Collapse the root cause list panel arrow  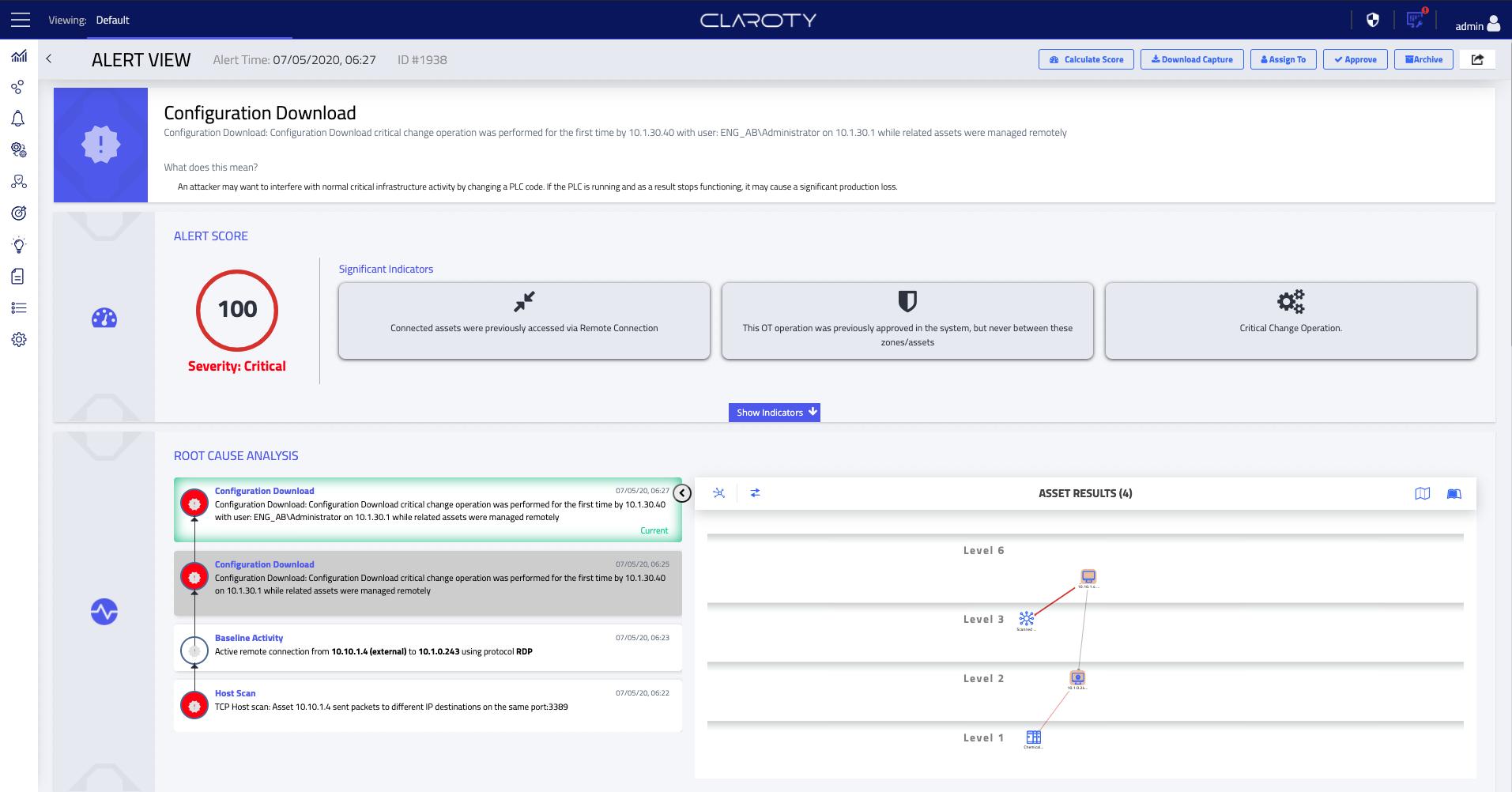[x=682, y=493]
